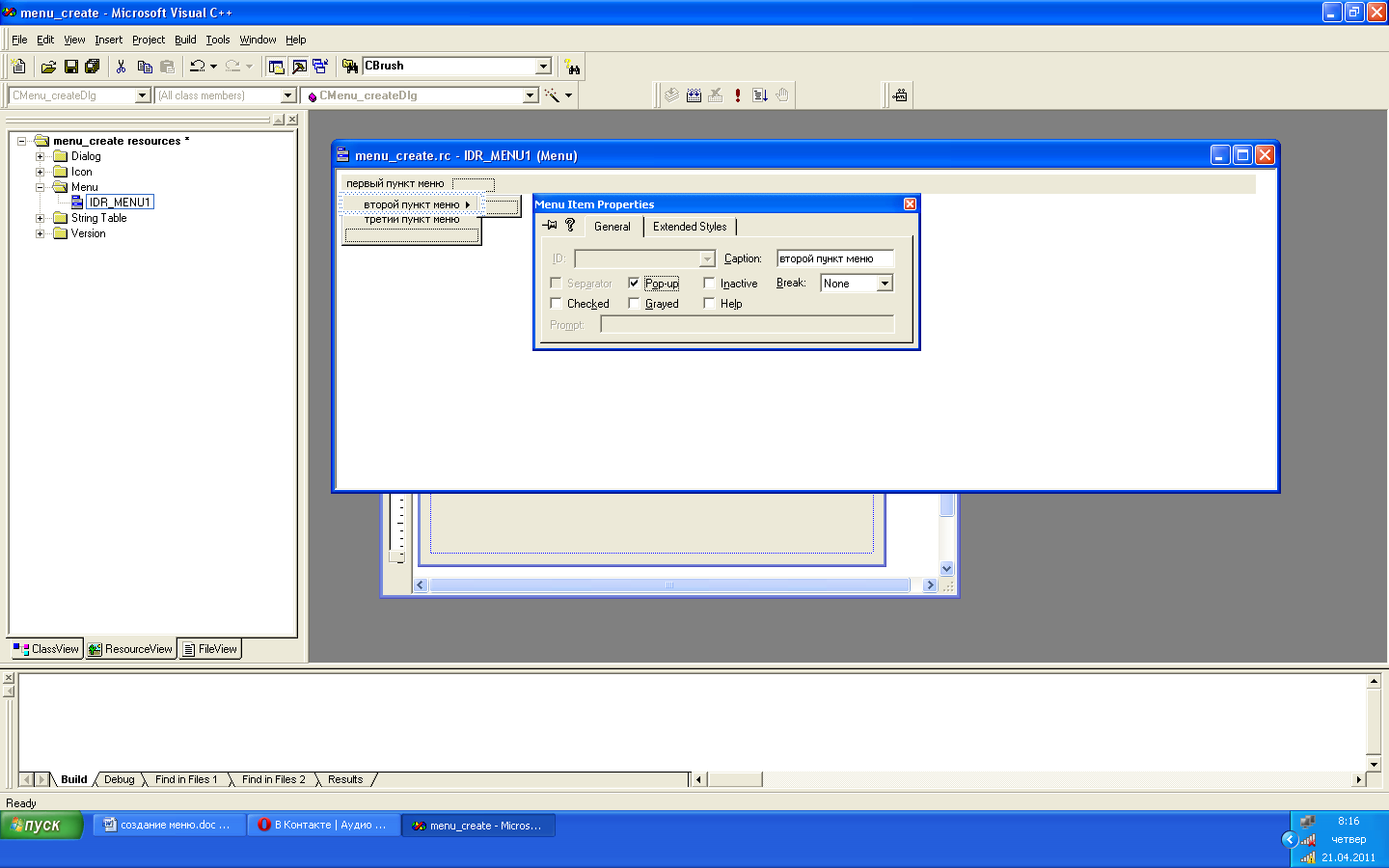The image size is (1389, 868).
Task: Select the 'третий пункт меню' submenu item
Action: tap(412, 220)
